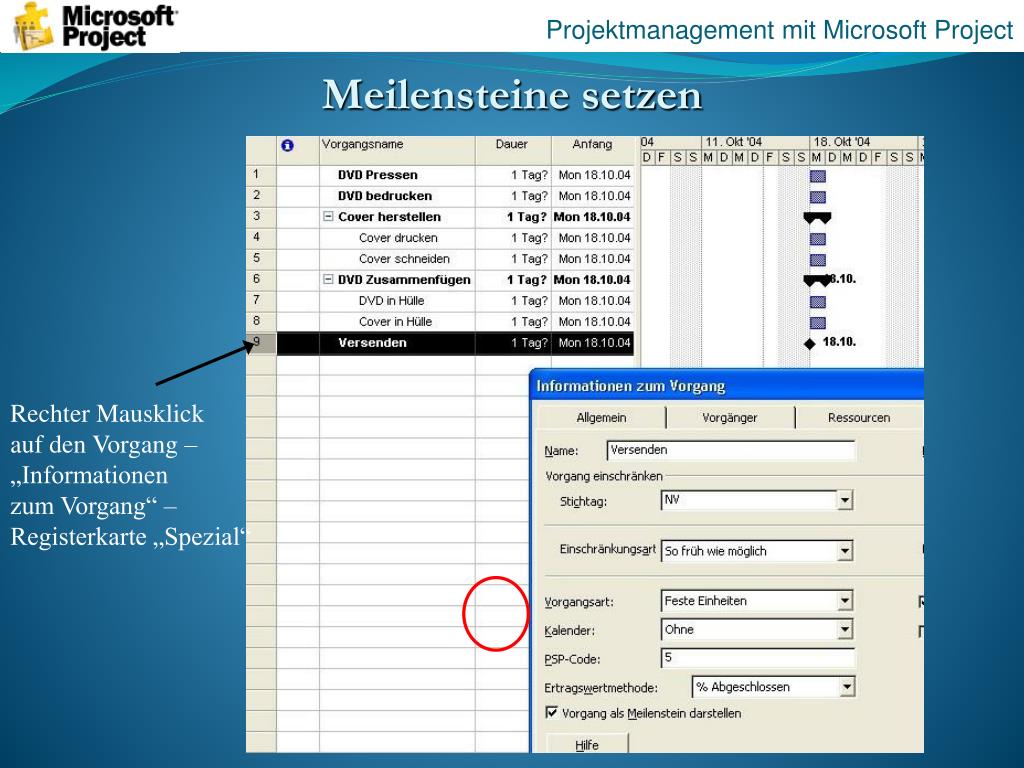The width and height of the screenshot is (1024, 768).
Task: Click the Versenden task name cell
Action: (397, 343)
